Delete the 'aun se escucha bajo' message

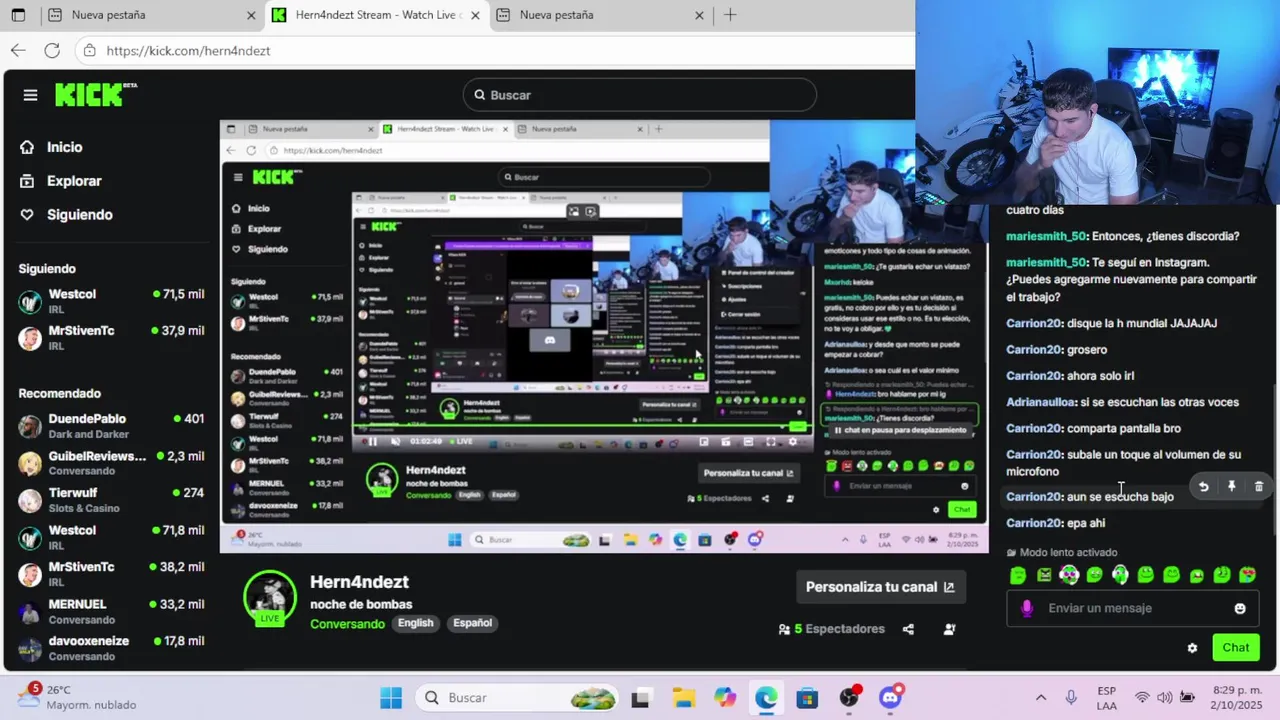tap(1258, 487)
